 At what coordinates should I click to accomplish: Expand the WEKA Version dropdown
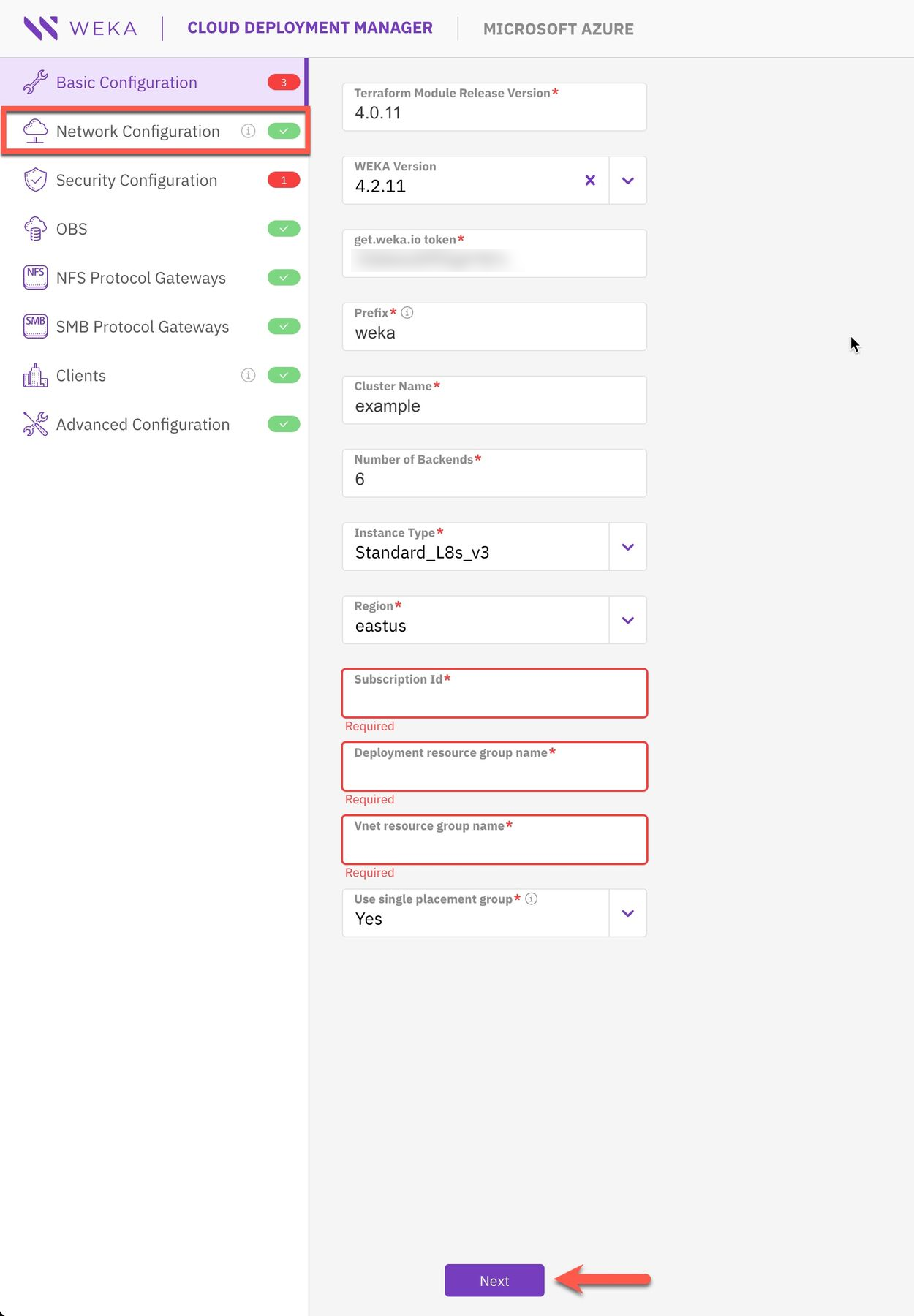627,180
